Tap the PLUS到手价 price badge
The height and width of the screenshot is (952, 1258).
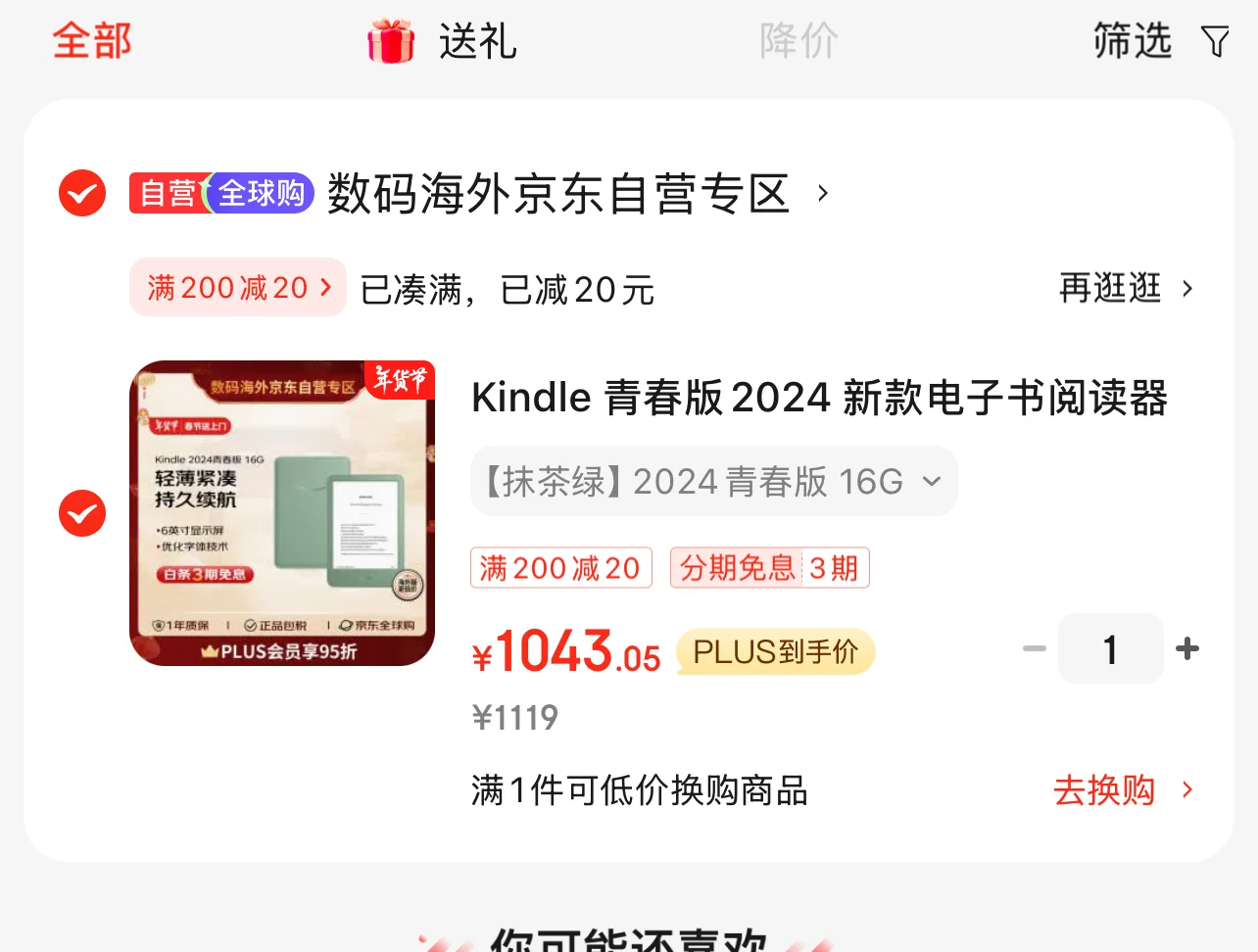tap(775, 652)
